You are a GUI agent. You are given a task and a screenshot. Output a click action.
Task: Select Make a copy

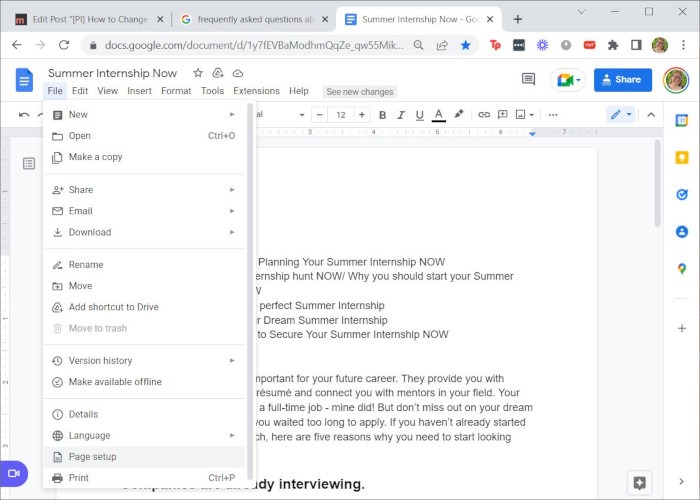144,157
